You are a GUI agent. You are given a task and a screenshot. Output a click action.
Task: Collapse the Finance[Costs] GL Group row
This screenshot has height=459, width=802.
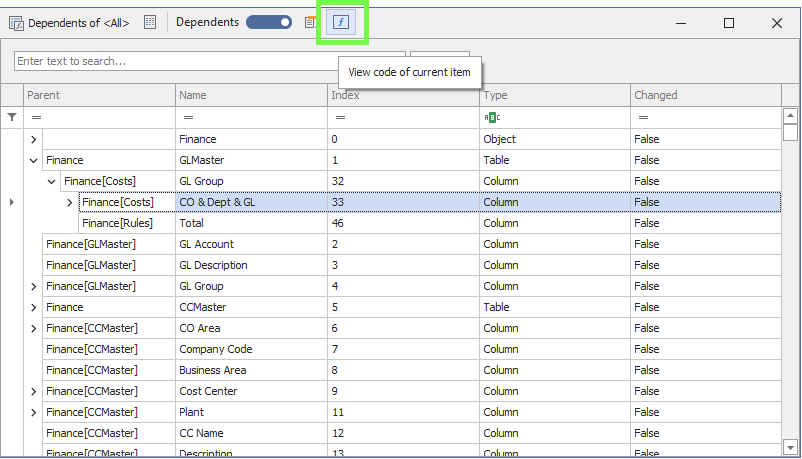52,181
